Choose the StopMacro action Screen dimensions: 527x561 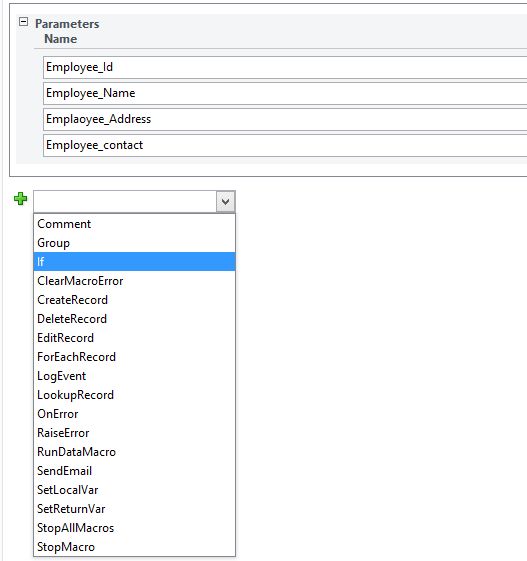(135, 547)
